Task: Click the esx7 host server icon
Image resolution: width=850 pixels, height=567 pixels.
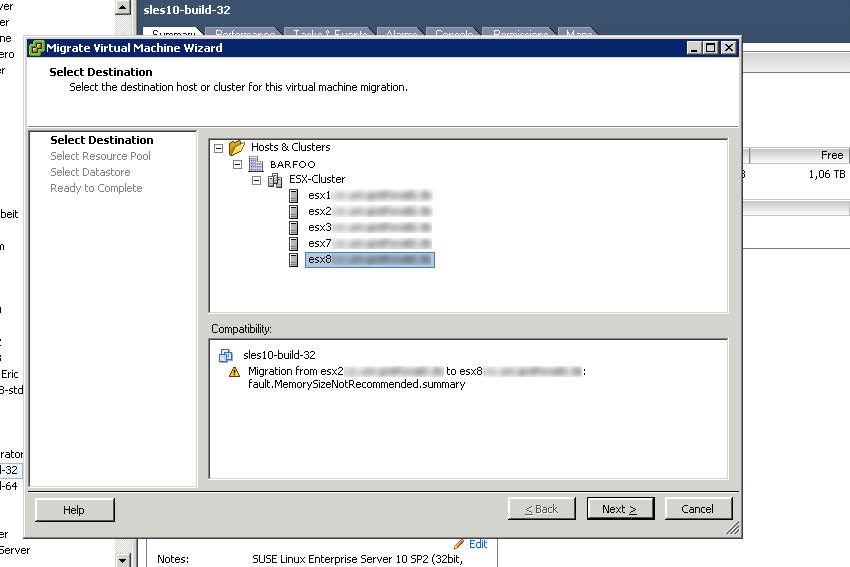Action: [x=294, y=244]
